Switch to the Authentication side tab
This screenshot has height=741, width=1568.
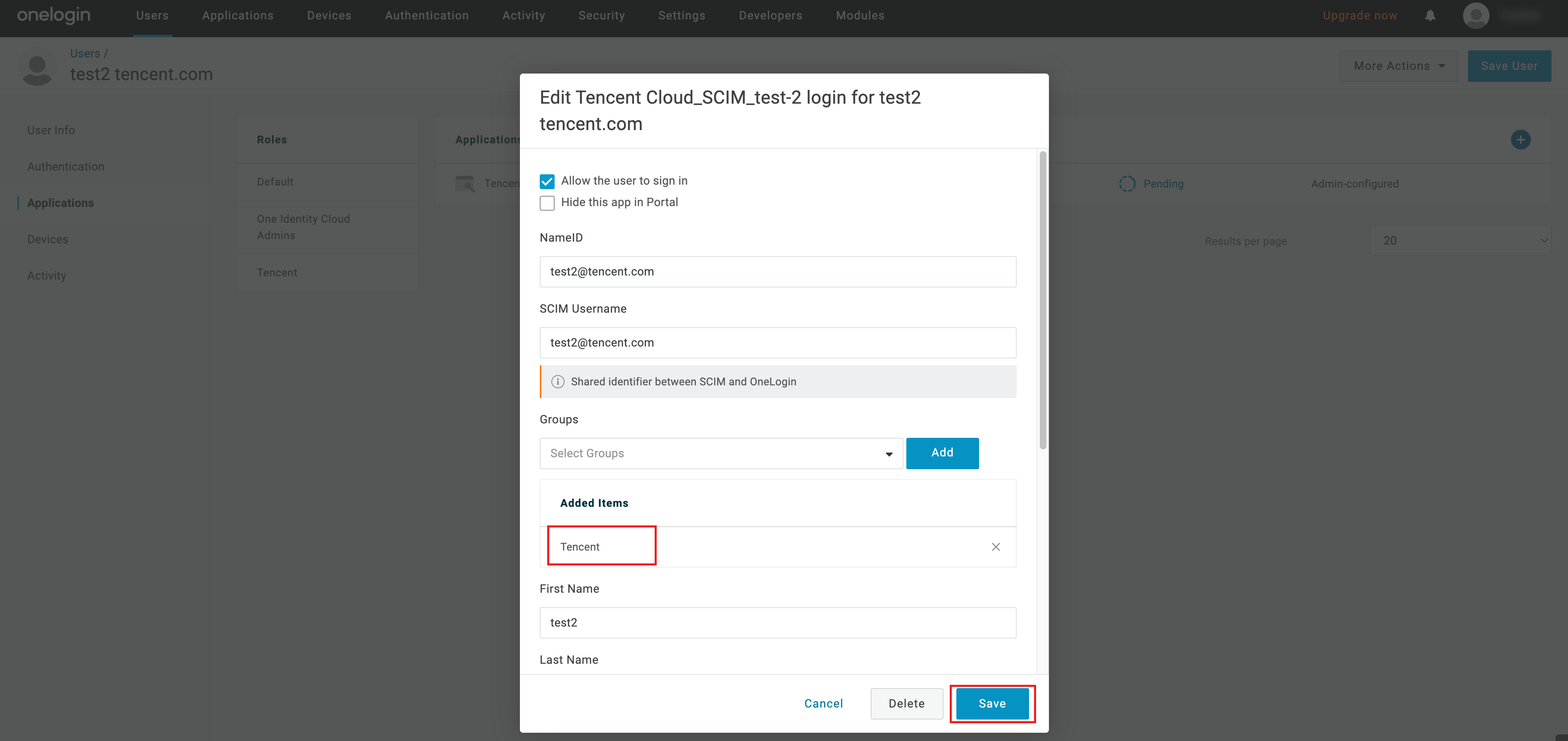[x=66, y=167]
